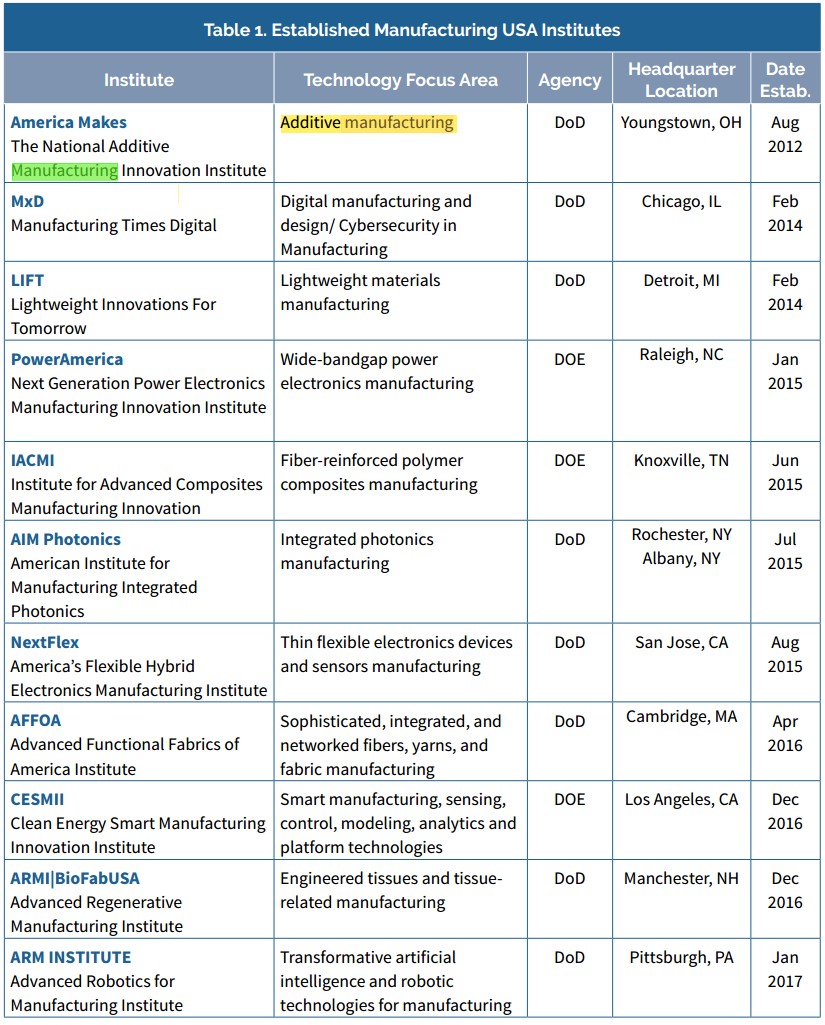Click the Date Estab. column header
The image size is (825, 1025).
tap(785, 78)
